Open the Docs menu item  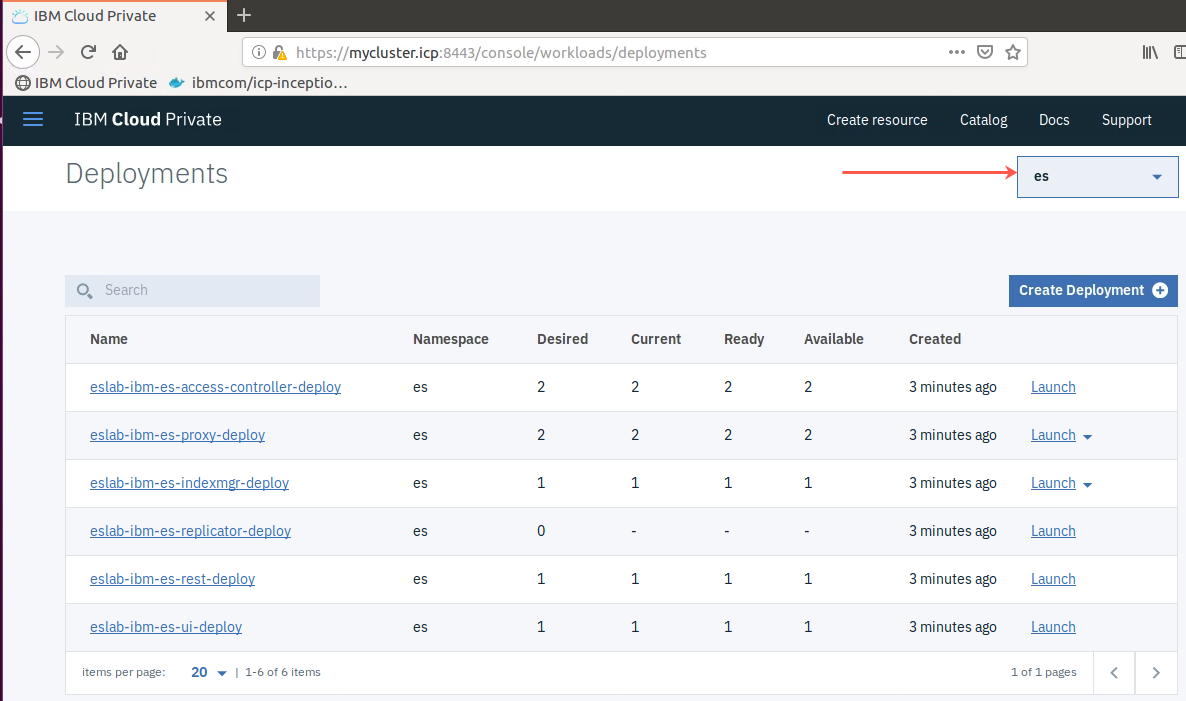pyautogui.click(x=1054, y=120)
